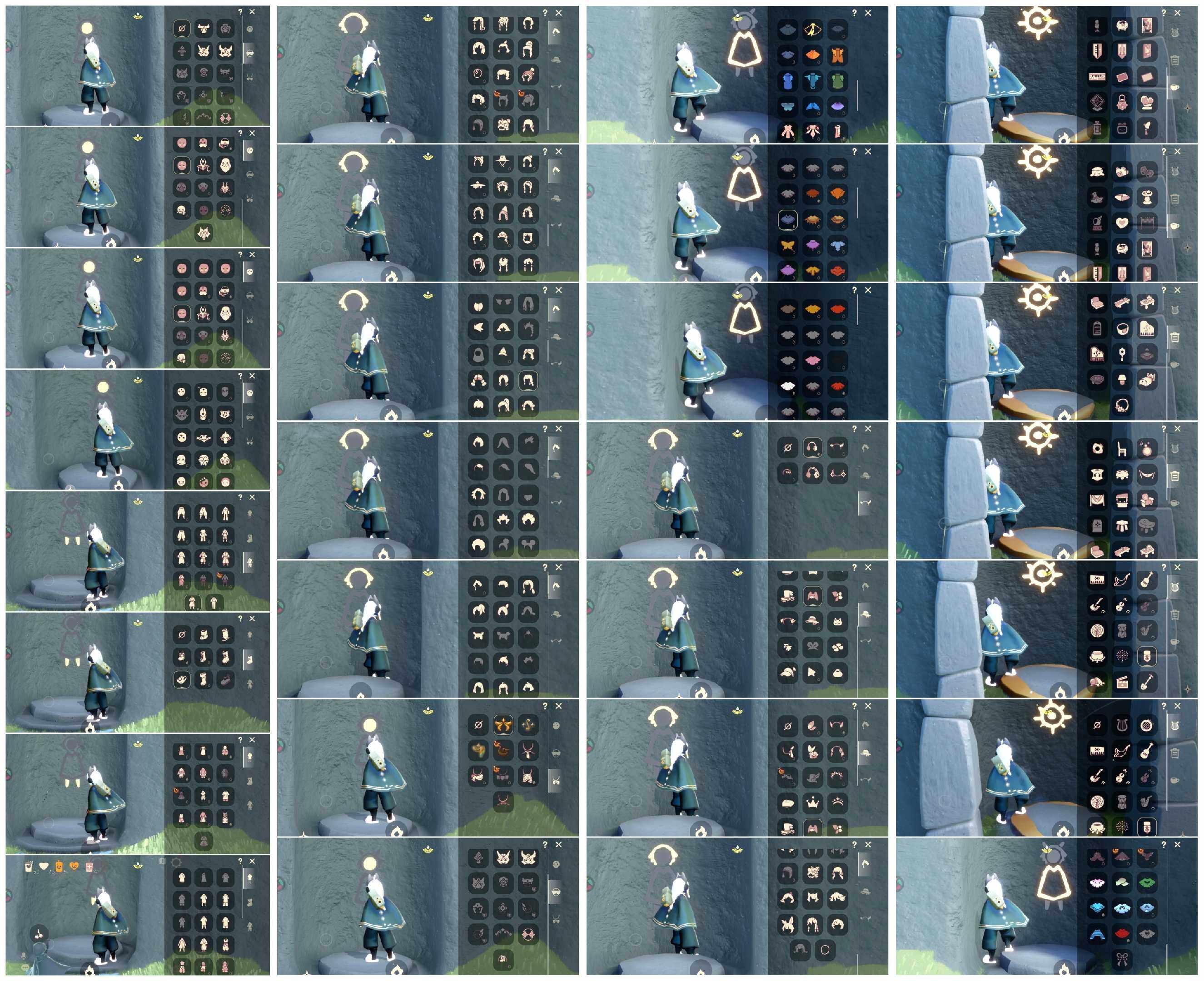
Task: Choose the smiling TV face prop
Action: coord(1122,129)
